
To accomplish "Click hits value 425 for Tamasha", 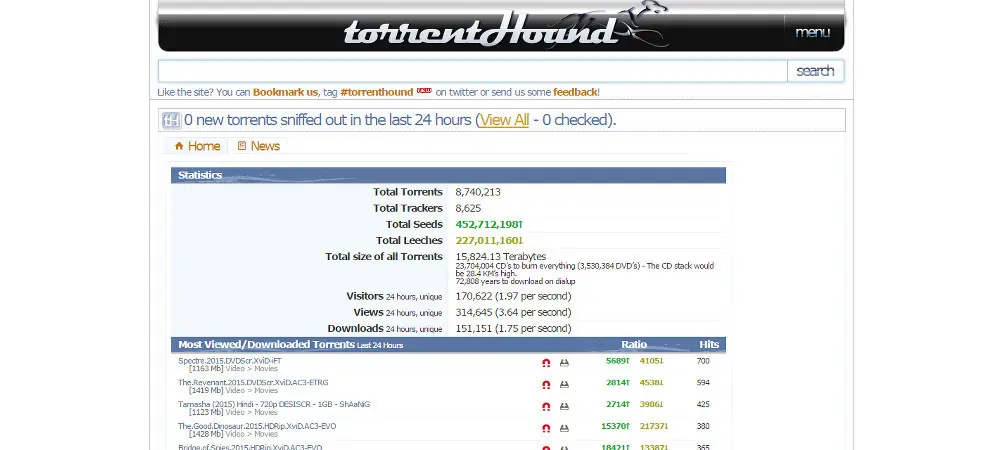I will pyautogui.click(x=703, y=404).
